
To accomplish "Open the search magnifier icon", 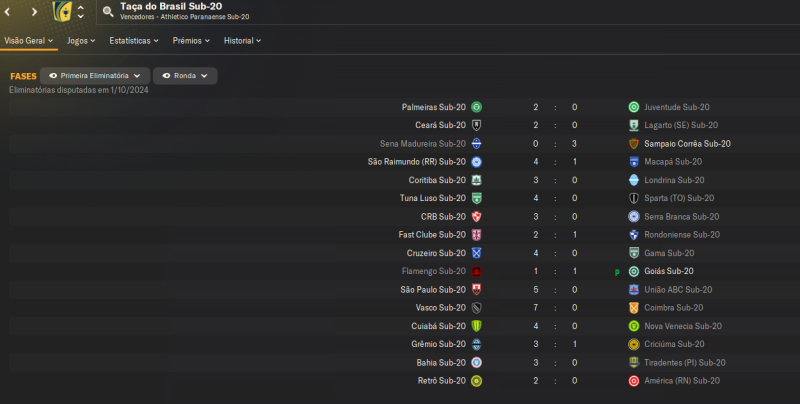I will click(108, 13).
